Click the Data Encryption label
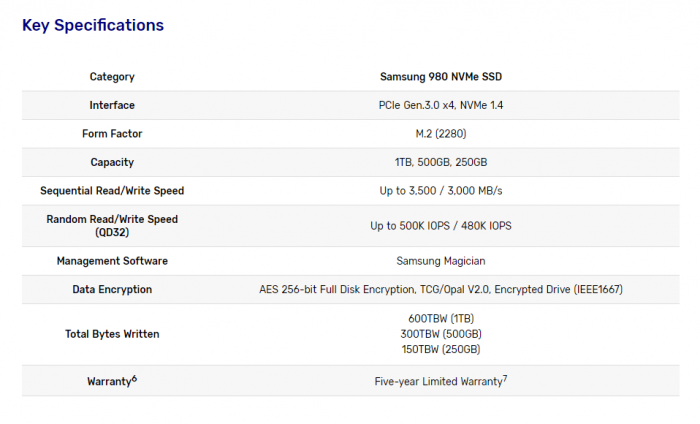Screen dimensions: 700x424 coord(112,289)
